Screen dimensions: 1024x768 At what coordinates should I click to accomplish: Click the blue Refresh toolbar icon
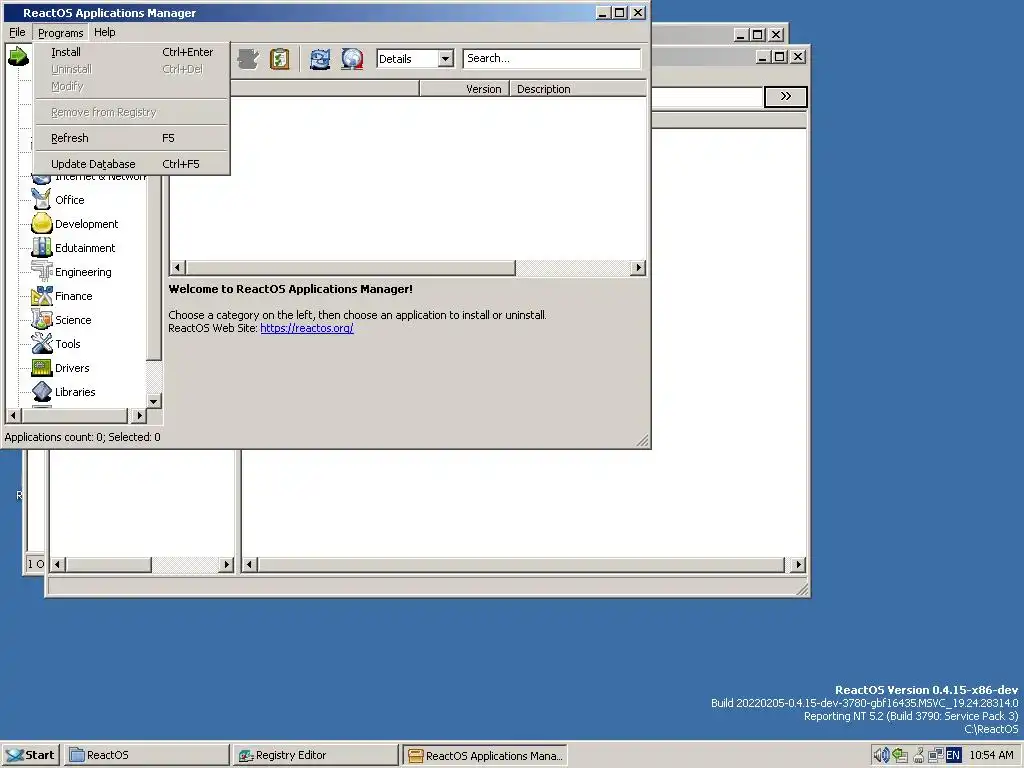pyautogui.click(x=319, y=59)
